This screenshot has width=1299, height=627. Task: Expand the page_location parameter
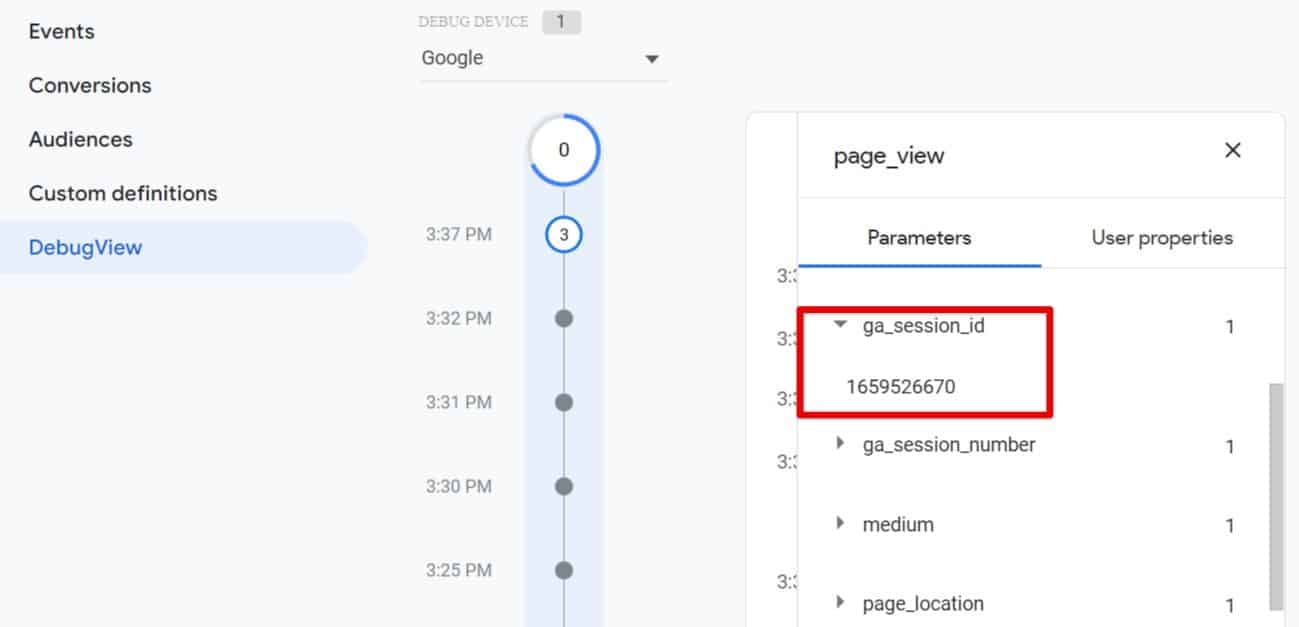coord(840,603)
